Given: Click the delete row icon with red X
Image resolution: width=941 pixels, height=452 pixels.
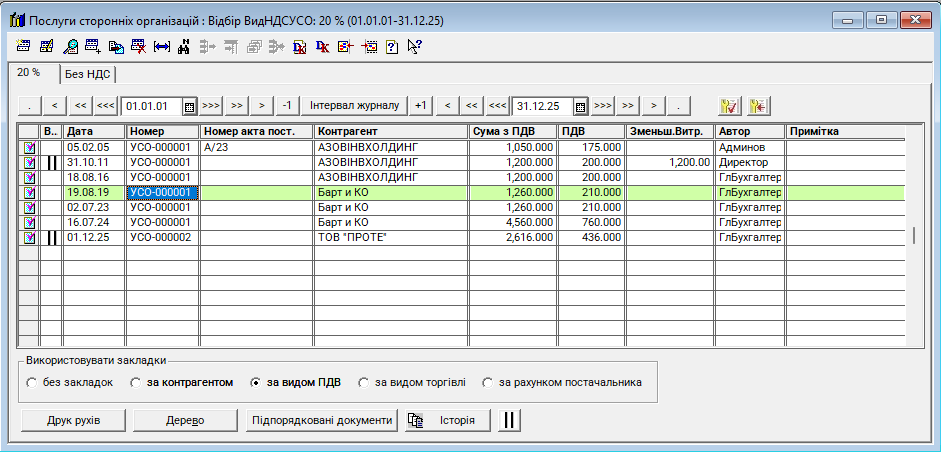Looking at the screenshot, I should click(x=139, y=46).
